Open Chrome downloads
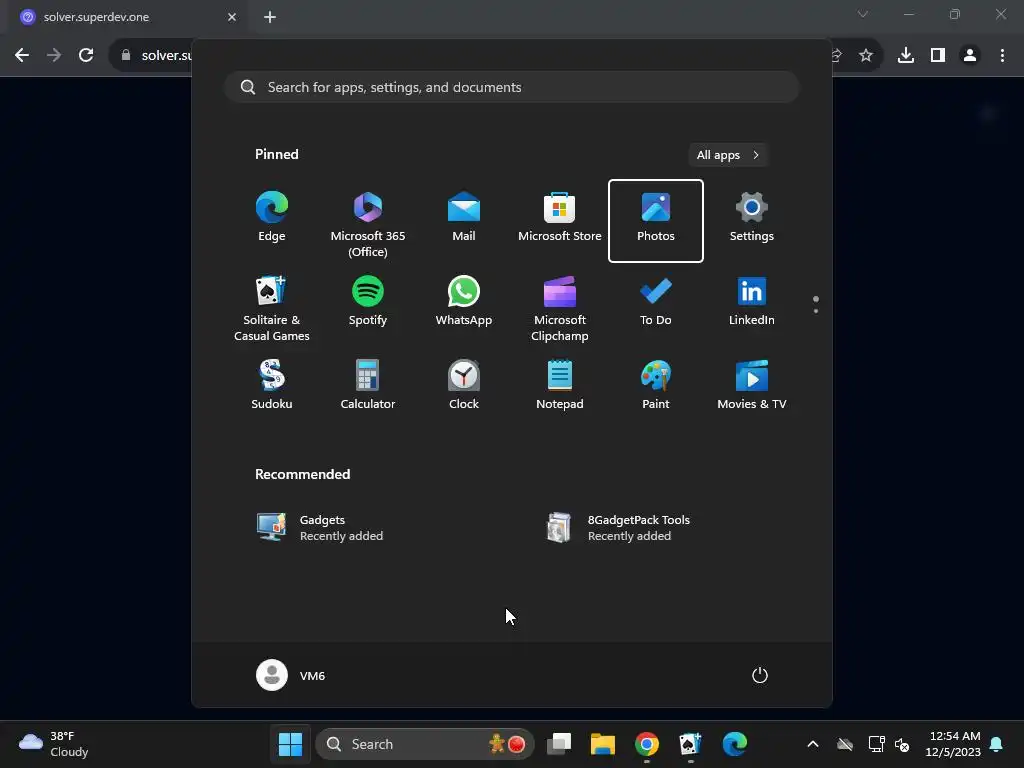 point(906,56)
